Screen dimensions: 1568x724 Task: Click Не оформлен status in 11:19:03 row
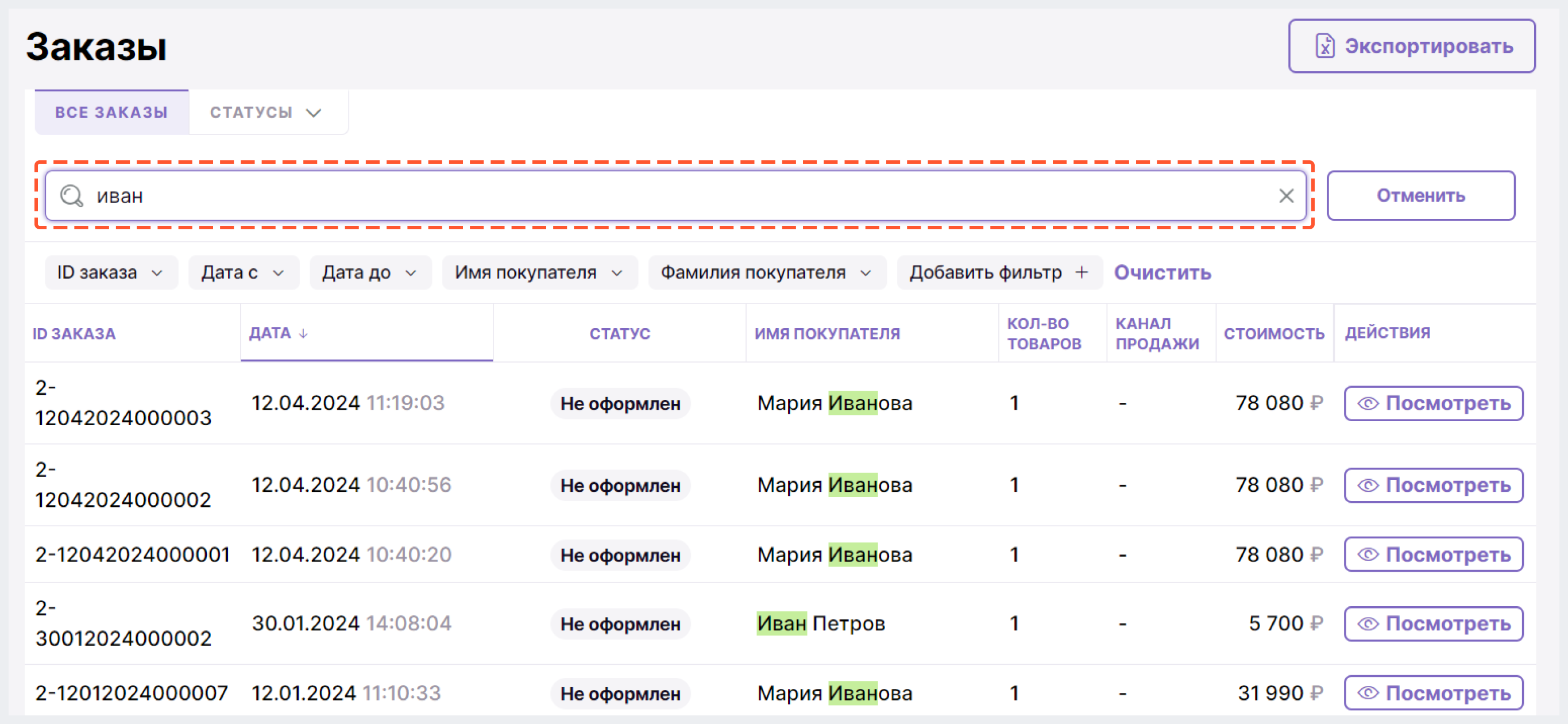pyautogui.click(x=620, y=404)
